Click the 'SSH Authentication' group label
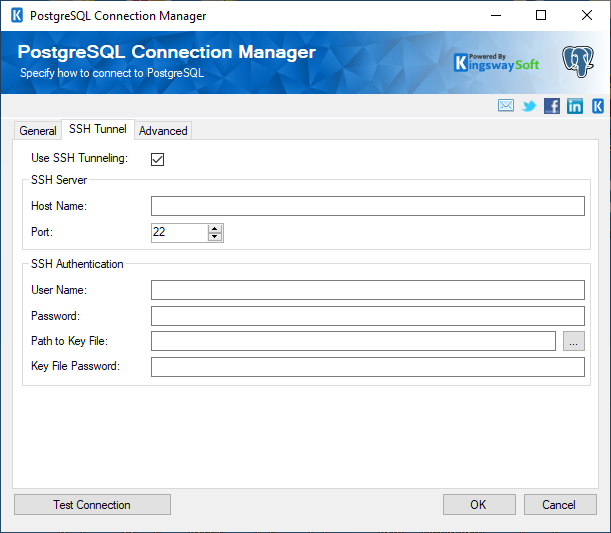This screenshot has width=611, height=533. [77, 264]
